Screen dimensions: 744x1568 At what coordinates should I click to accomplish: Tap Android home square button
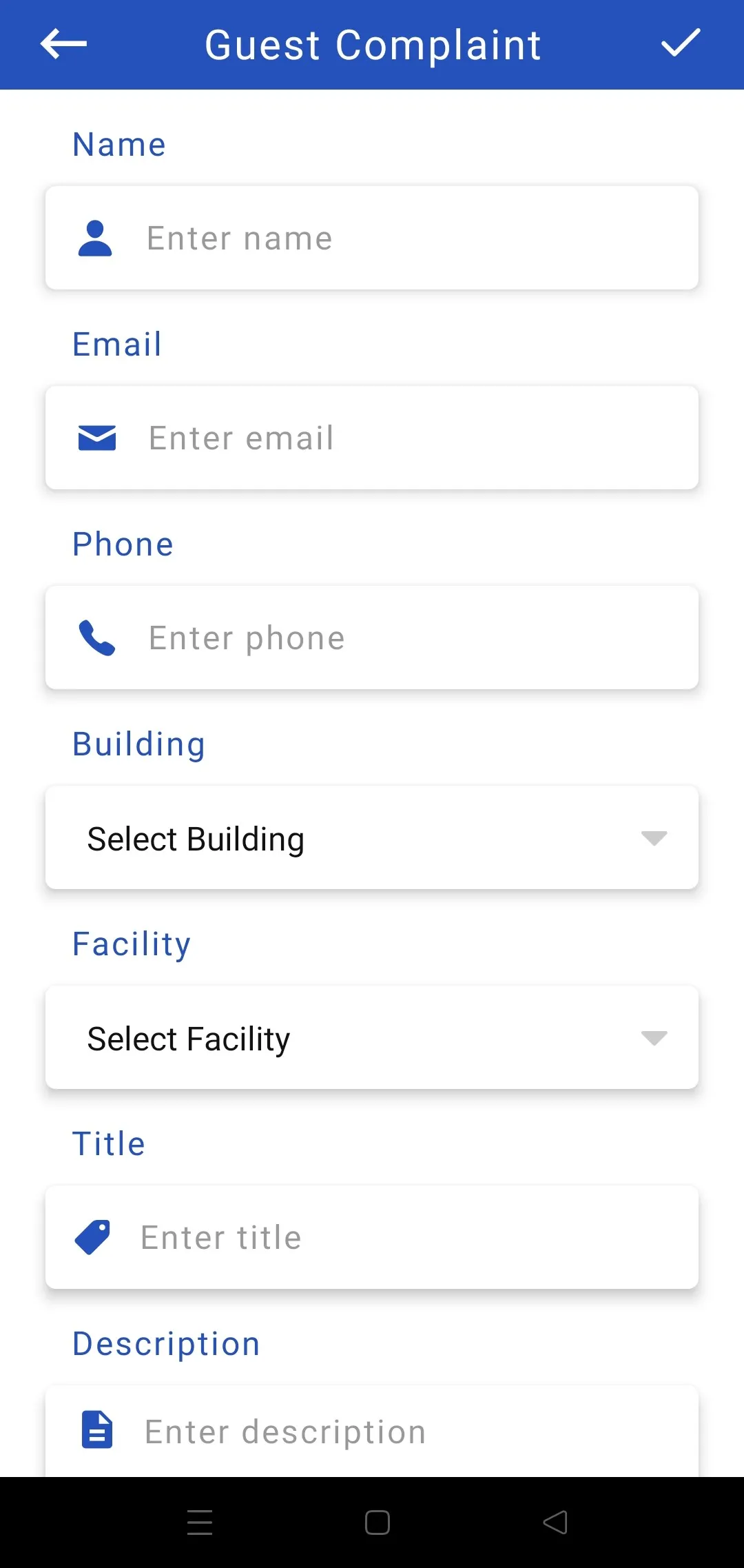pos(378,1522)
